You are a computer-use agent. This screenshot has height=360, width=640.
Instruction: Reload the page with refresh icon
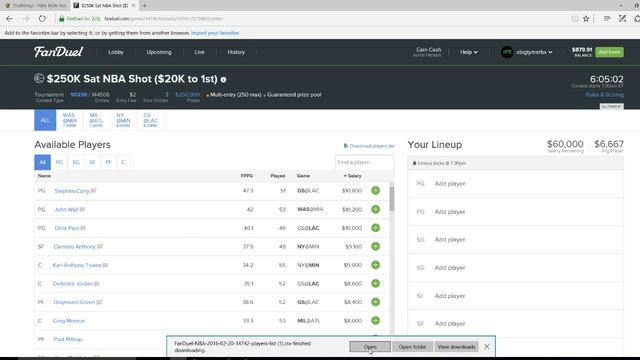click(42, 19)
